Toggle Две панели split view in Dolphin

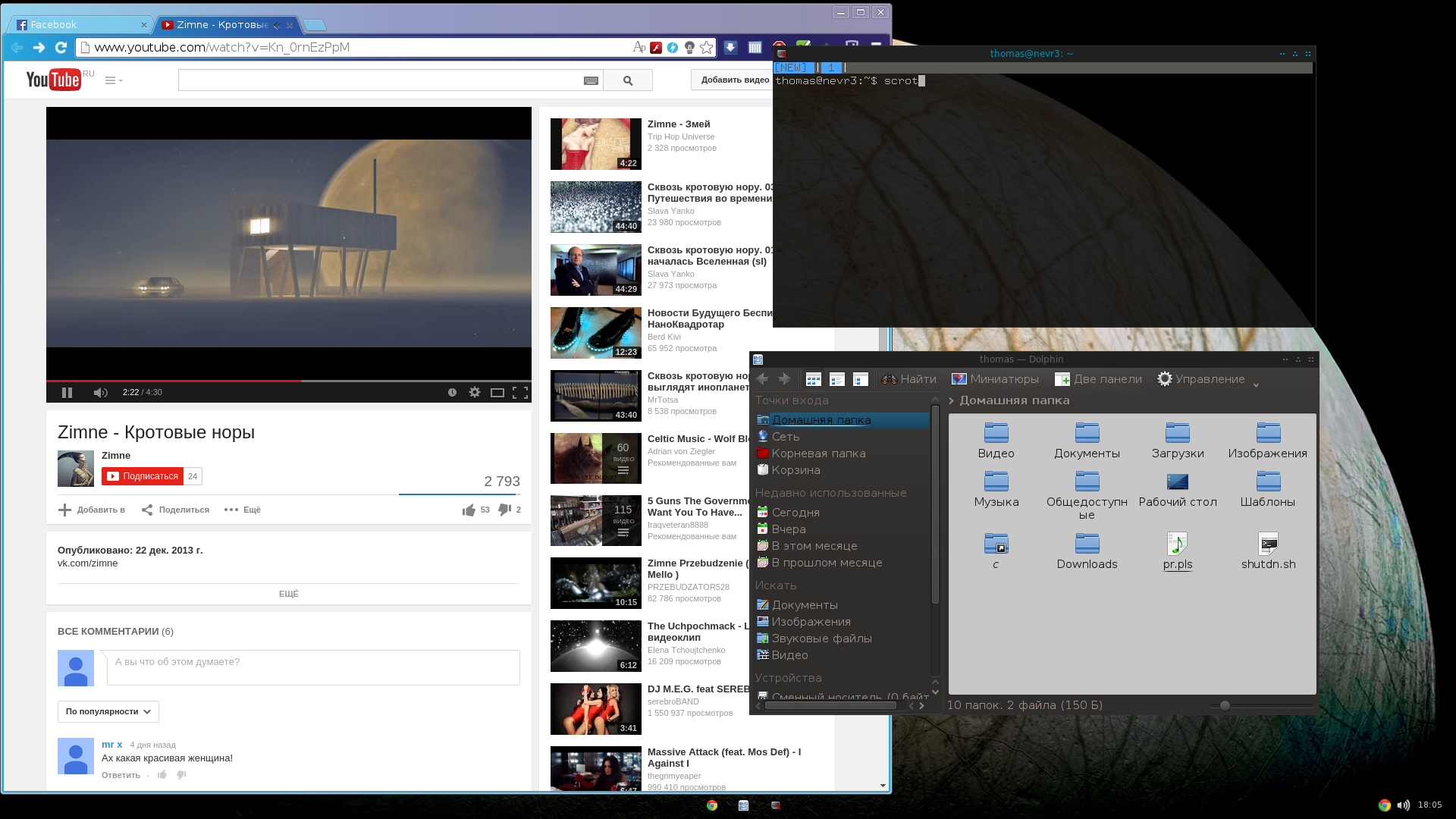coord(1100,379)
